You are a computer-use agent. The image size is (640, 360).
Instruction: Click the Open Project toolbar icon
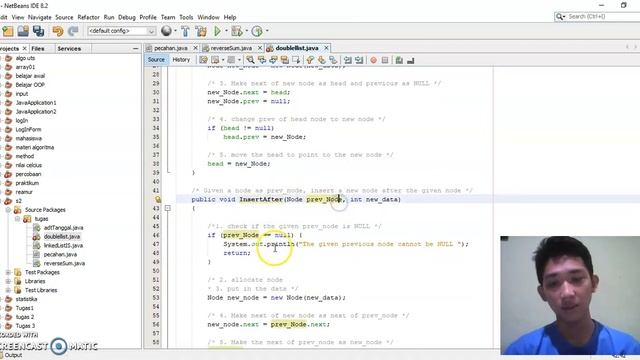pyautogui.click(x=23, y=31)
